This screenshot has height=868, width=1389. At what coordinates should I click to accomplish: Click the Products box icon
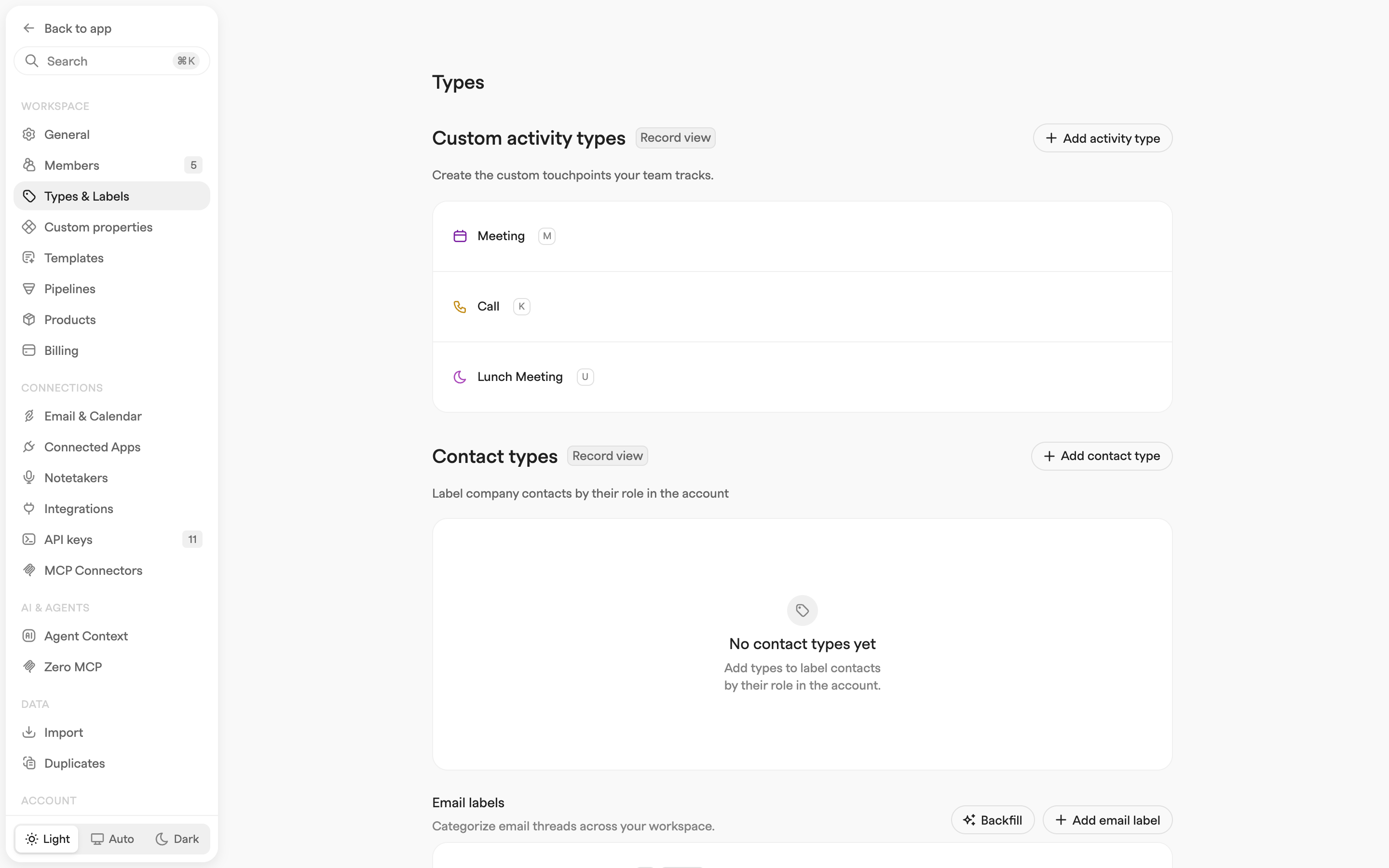(x=29, y=320)
